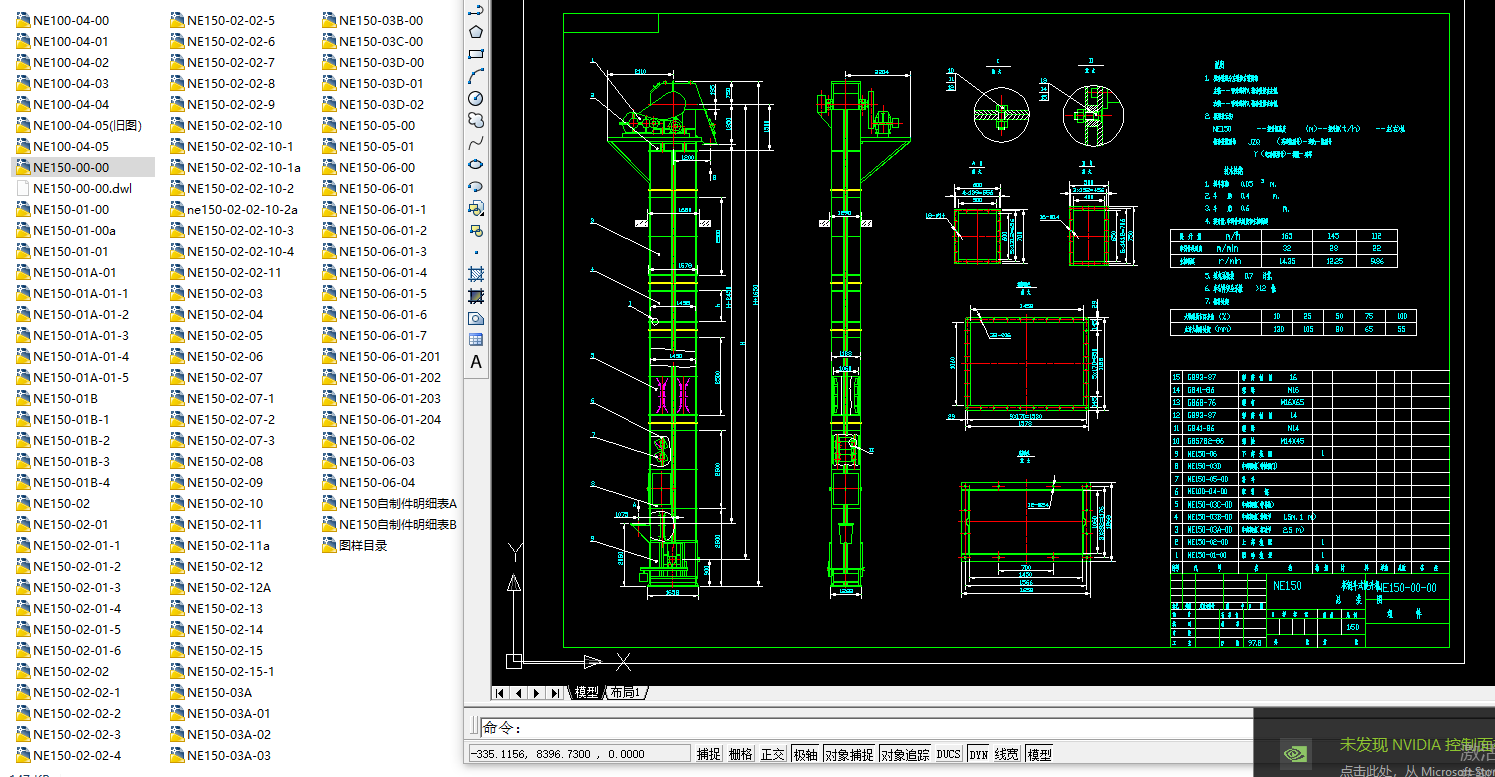Select the Spline draw tool
1495x777 pixels.
click(476, 142)
